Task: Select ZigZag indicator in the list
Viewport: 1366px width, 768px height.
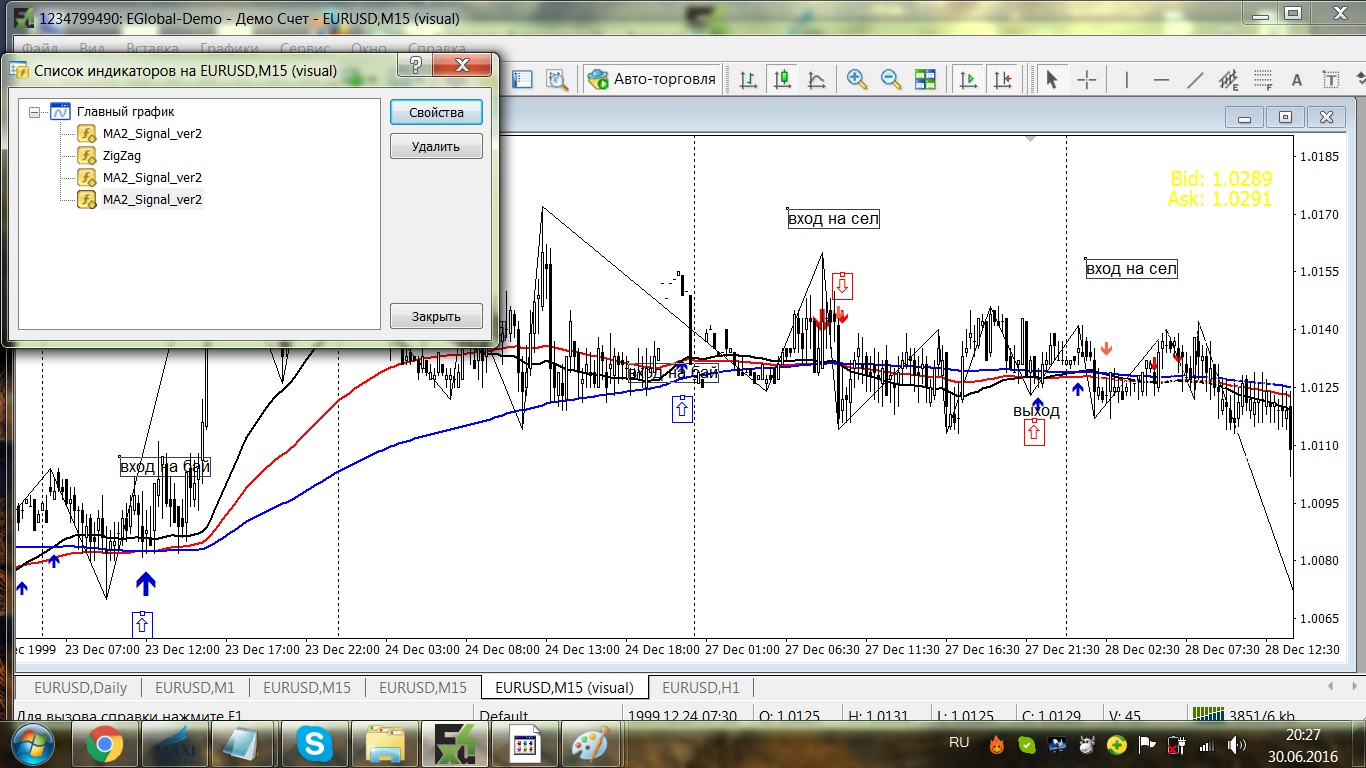Action: [121, 156]
